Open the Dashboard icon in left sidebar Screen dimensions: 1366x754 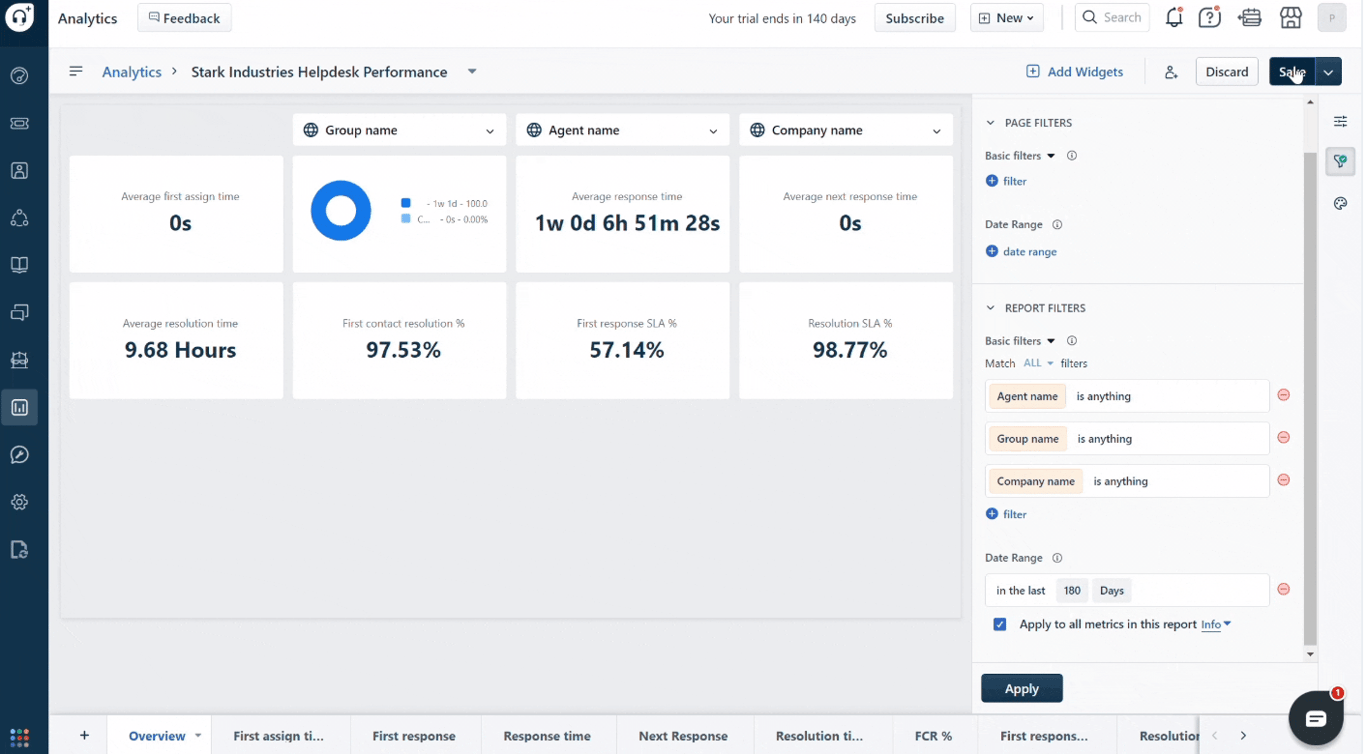(19, 76)
